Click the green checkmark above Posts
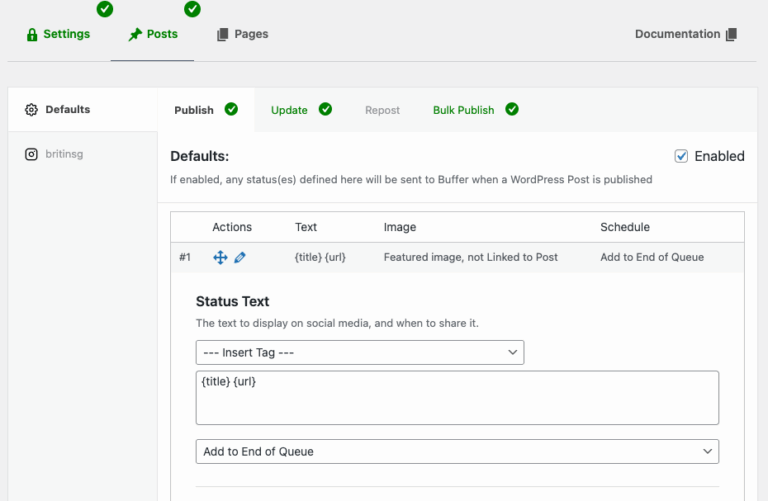The width and height of the screenshot is (768, 501). coord(192,9)
